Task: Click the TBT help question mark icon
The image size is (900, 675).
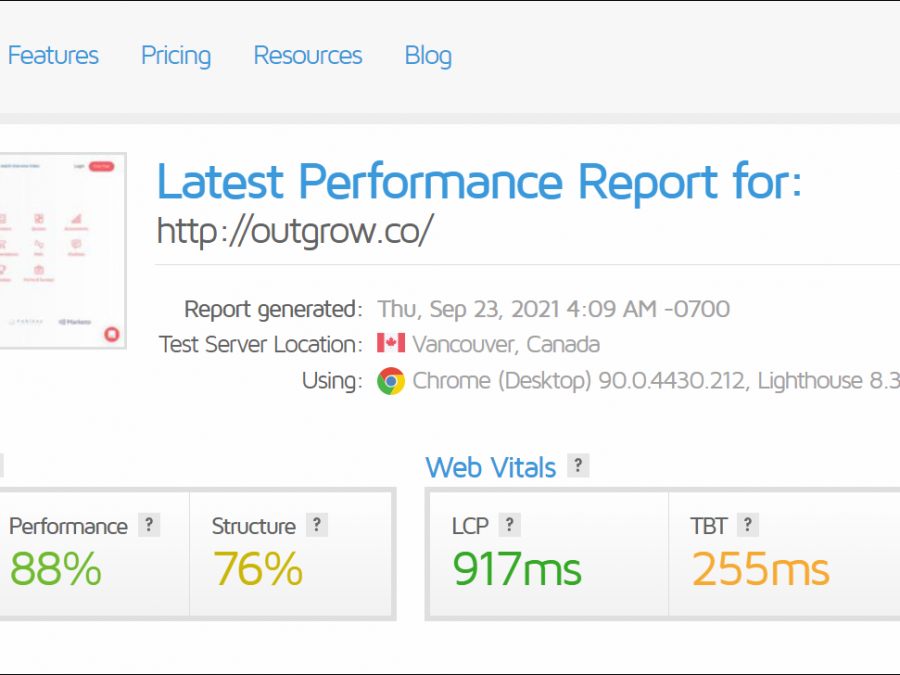Action: 747,525
